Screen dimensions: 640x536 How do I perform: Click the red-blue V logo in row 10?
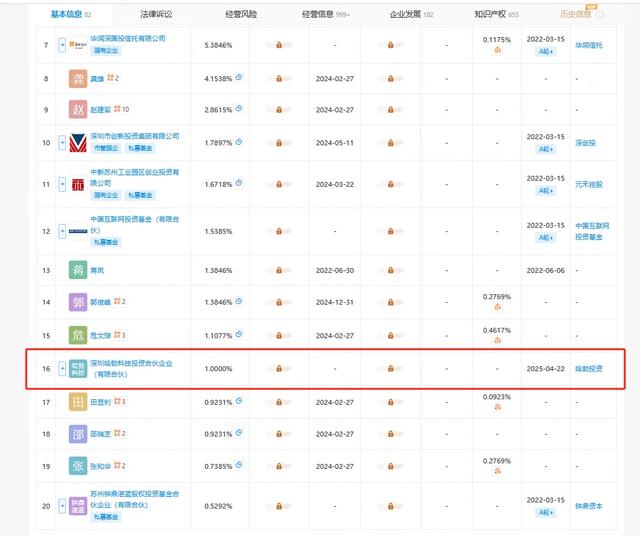point(78,143)
